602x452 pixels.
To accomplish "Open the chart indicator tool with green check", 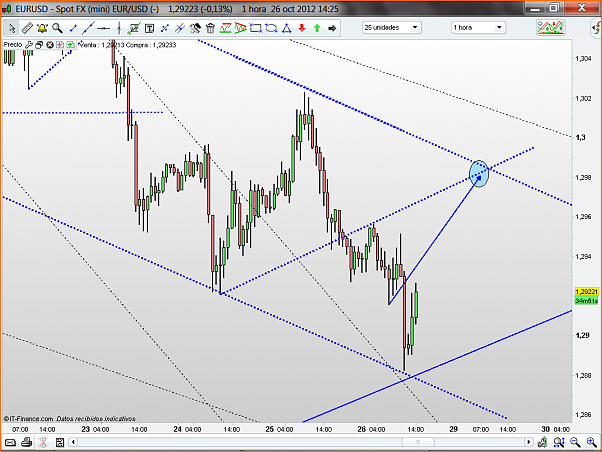I will [134, 28].
